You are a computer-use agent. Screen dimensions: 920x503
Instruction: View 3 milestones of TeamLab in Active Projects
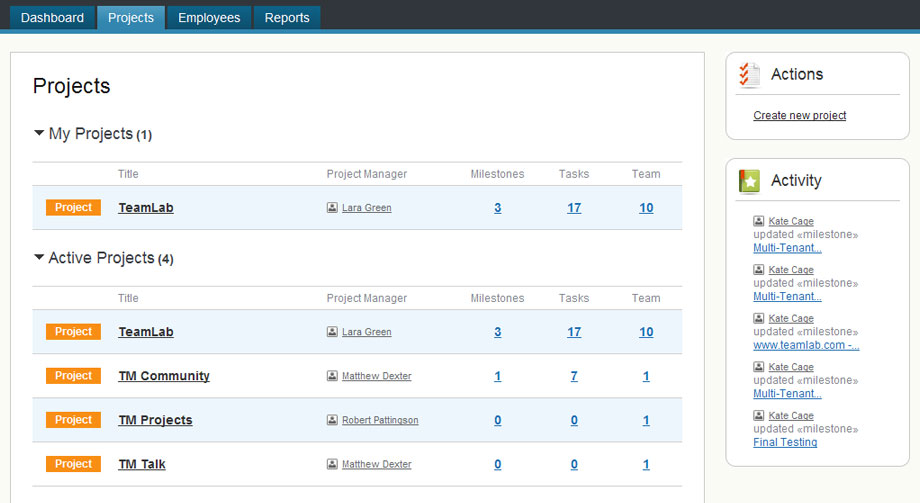pos(498,332)
